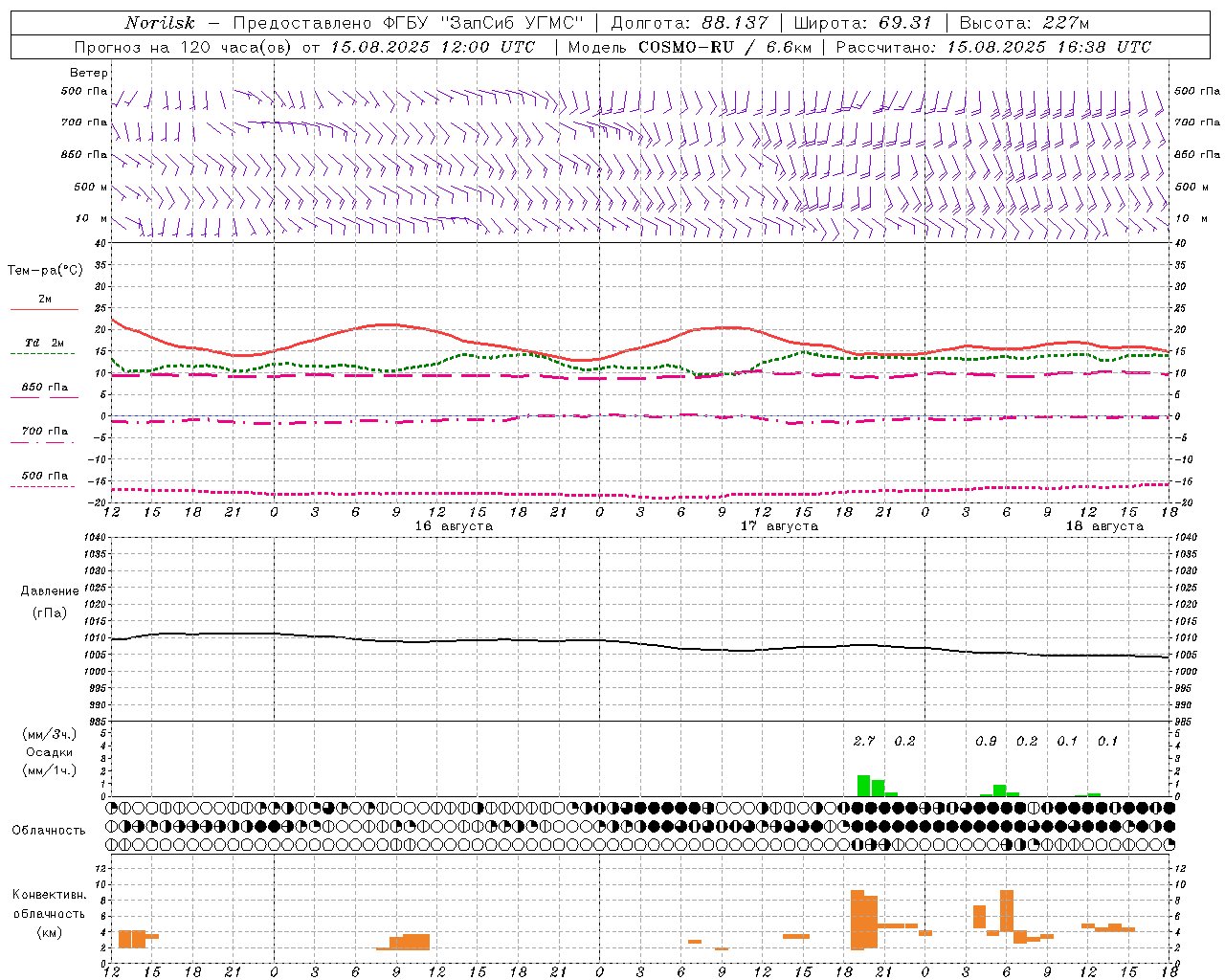Click the "Высота: 227м" header text

point(1024,23)
